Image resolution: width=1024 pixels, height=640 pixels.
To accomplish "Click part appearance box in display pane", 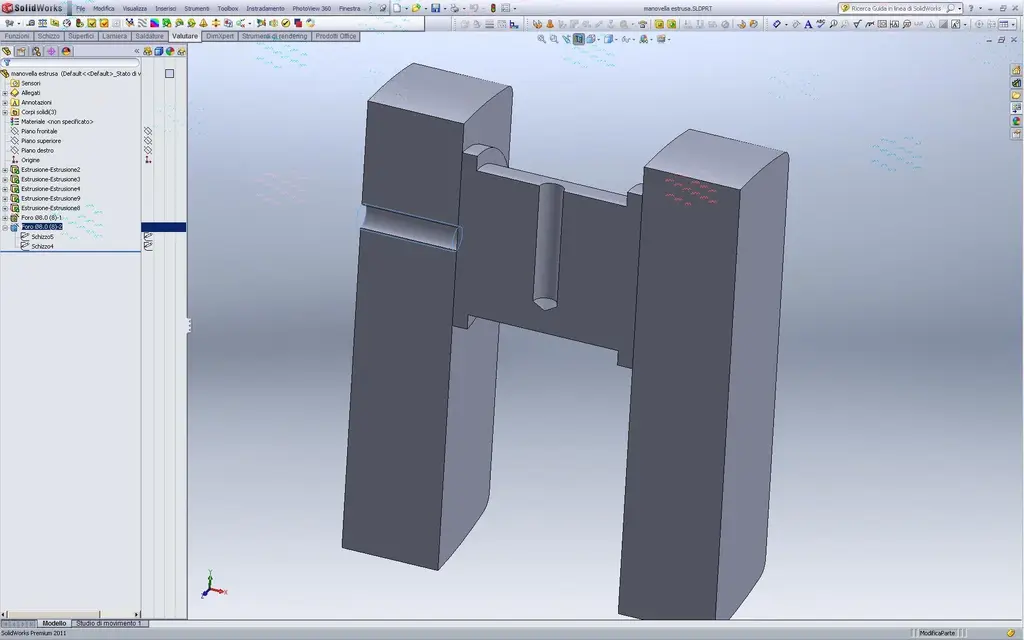I will 170,74.
